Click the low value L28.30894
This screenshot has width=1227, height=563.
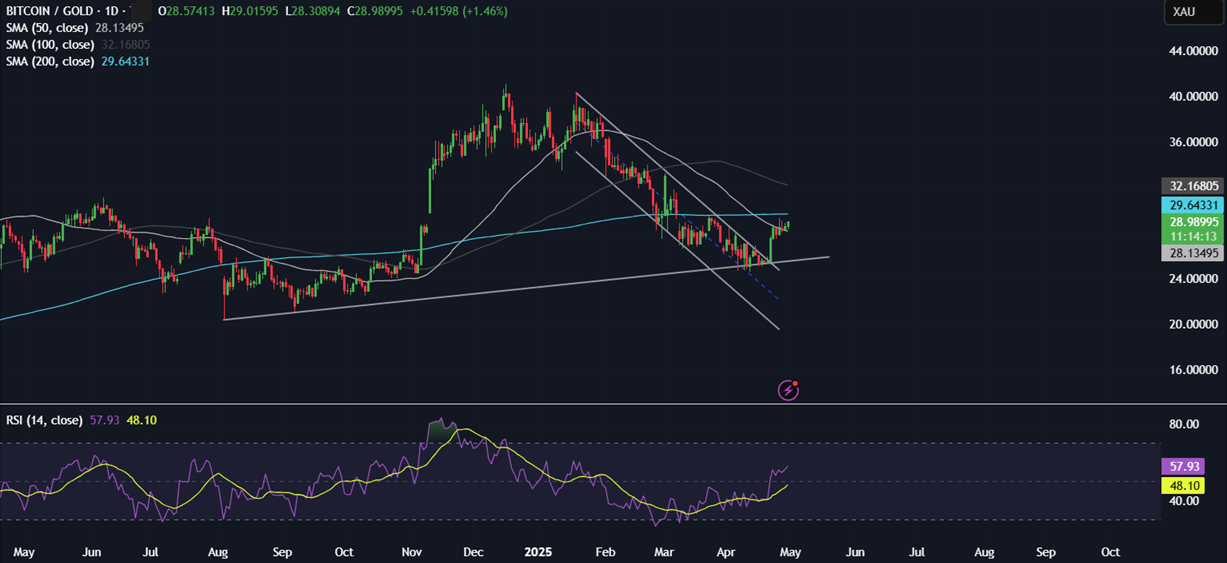314,11
